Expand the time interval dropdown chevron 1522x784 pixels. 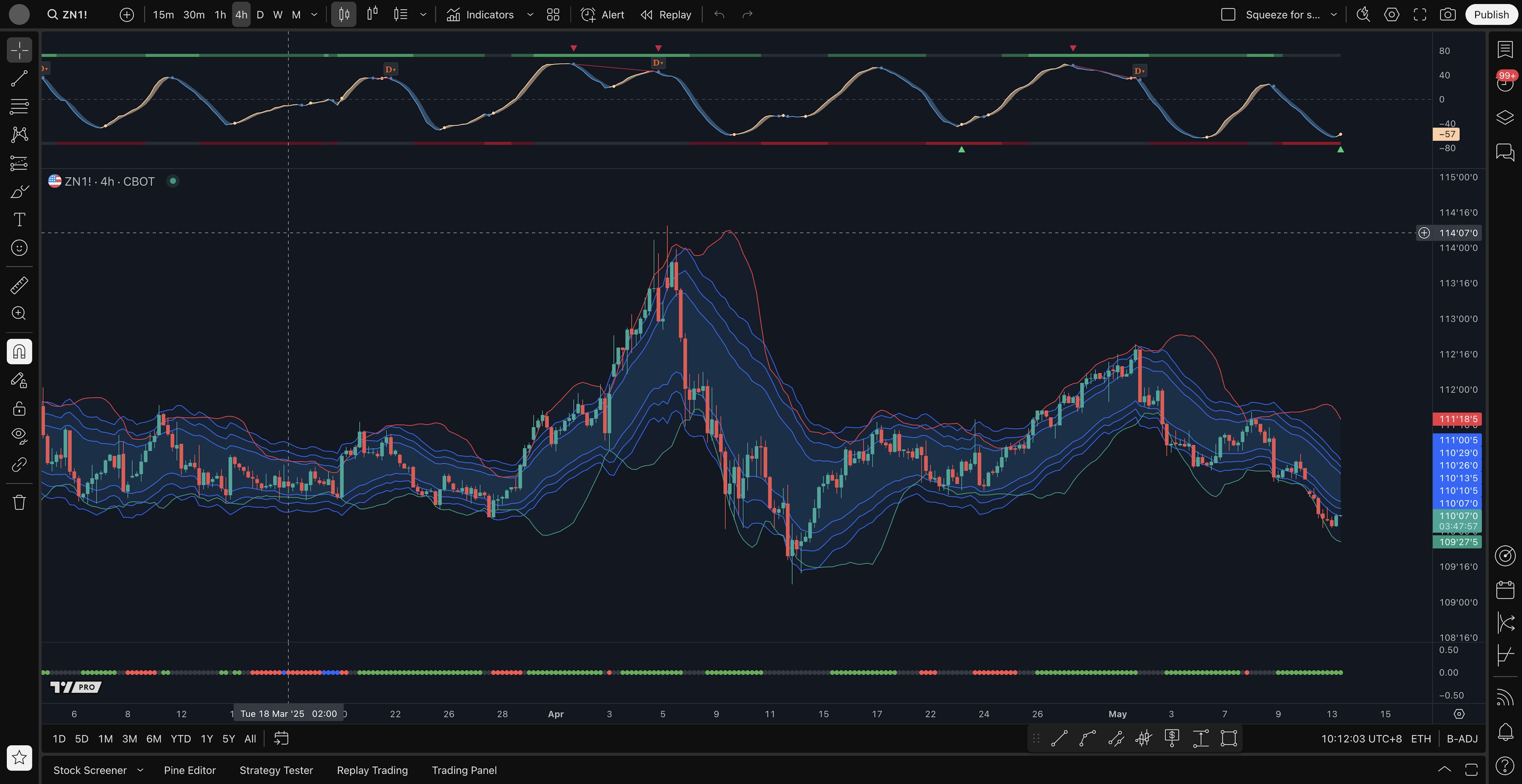click(x=314, y=15)
